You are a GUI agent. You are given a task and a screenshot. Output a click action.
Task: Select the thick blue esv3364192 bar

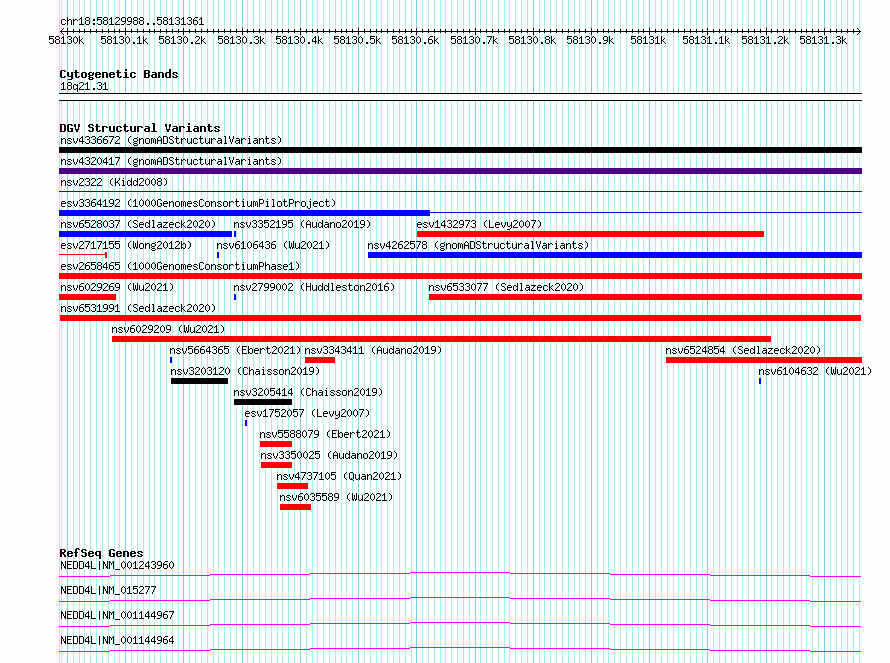click(245, 213)
